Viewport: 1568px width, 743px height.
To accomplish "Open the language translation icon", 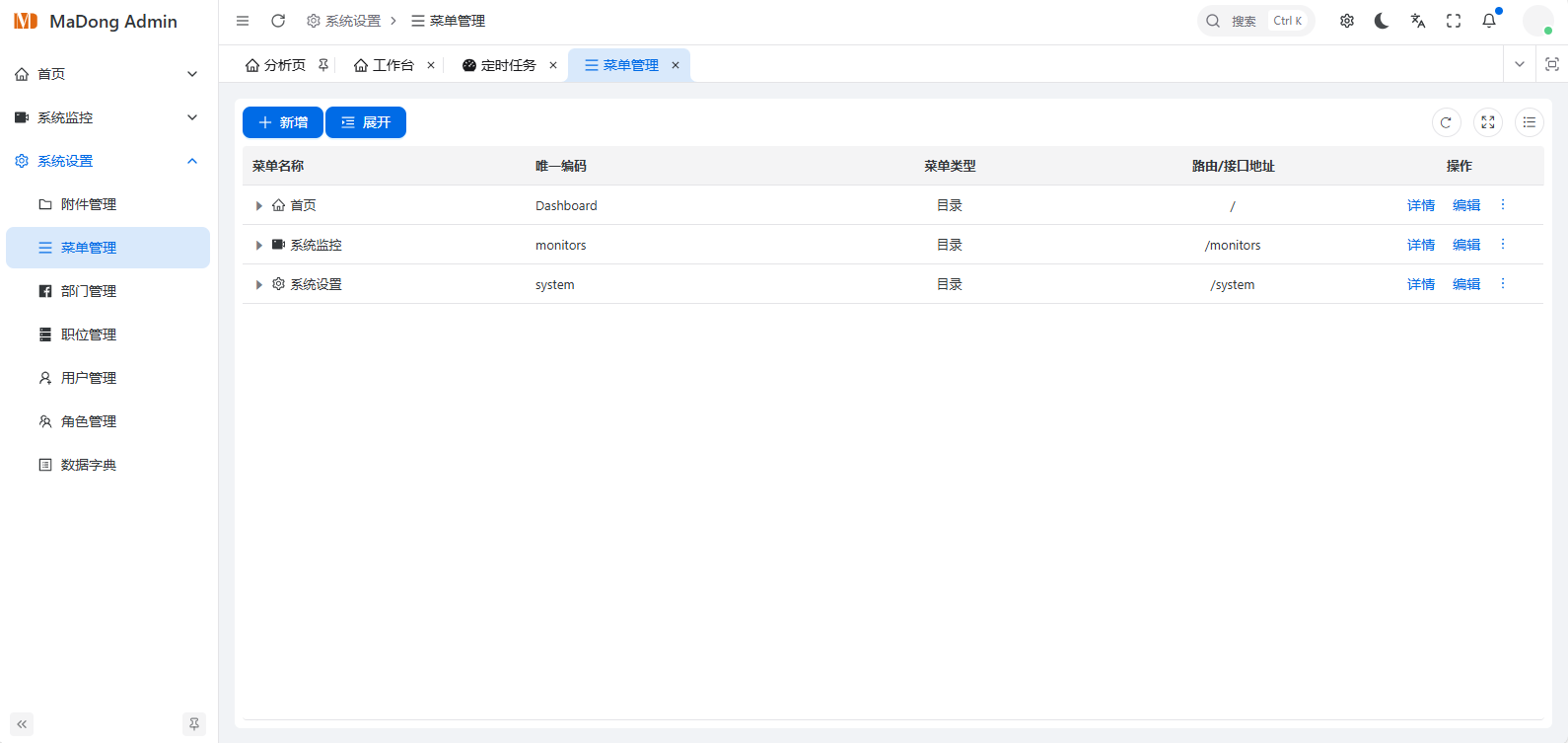I will pos(1418,21).
